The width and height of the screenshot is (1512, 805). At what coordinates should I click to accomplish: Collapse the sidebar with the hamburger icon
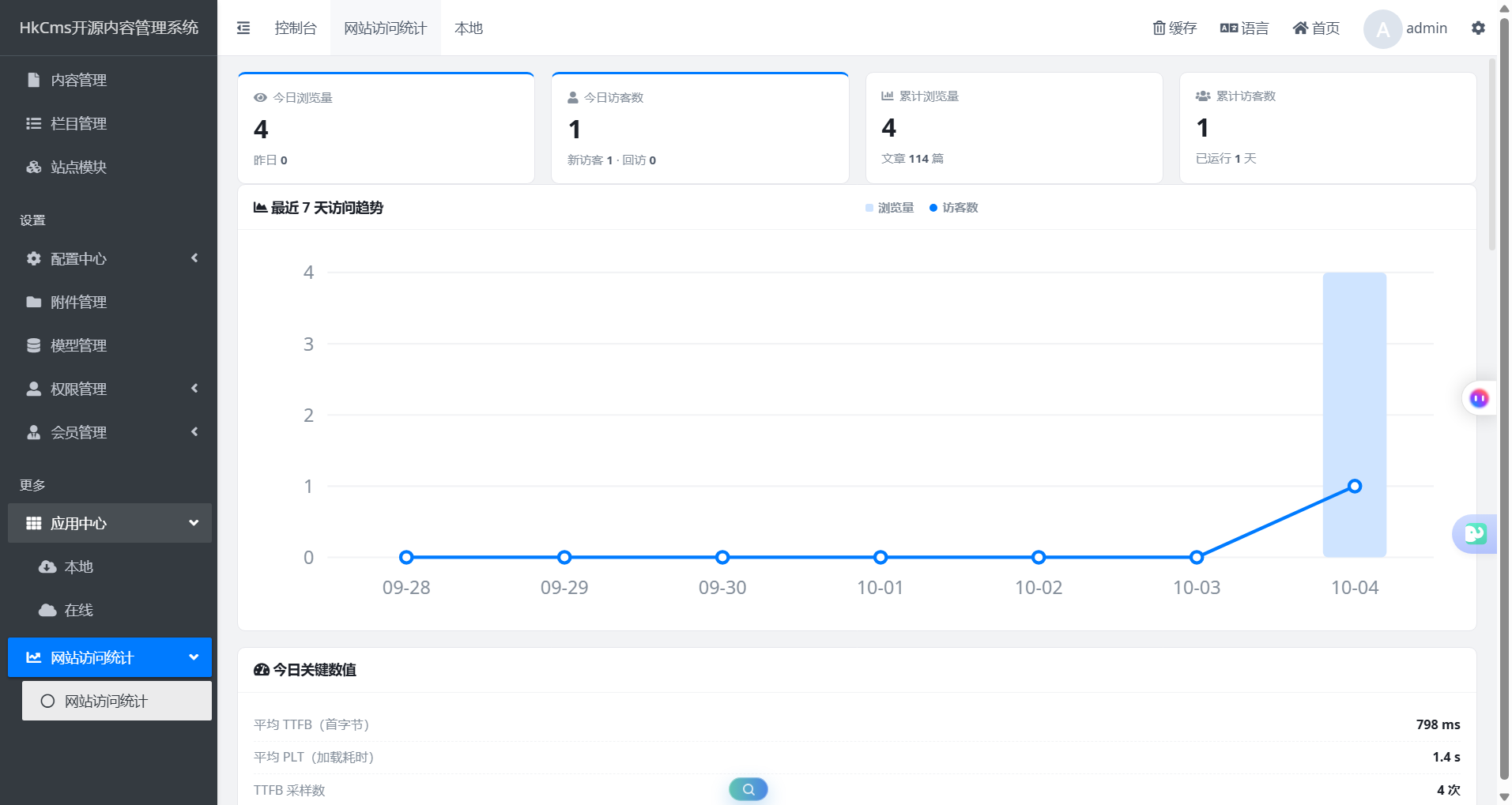243,28
